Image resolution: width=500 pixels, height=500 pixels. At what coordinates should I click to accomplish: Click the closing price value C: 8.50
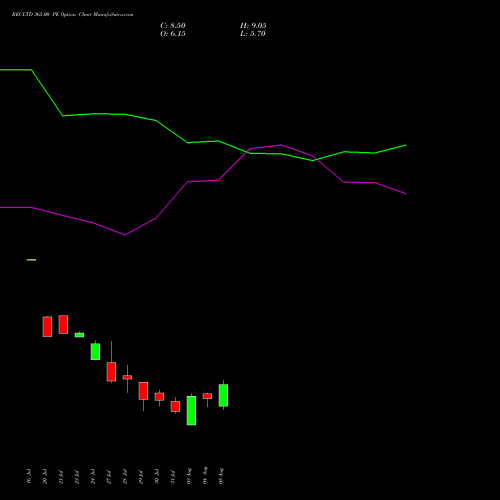tap(173, 26)
